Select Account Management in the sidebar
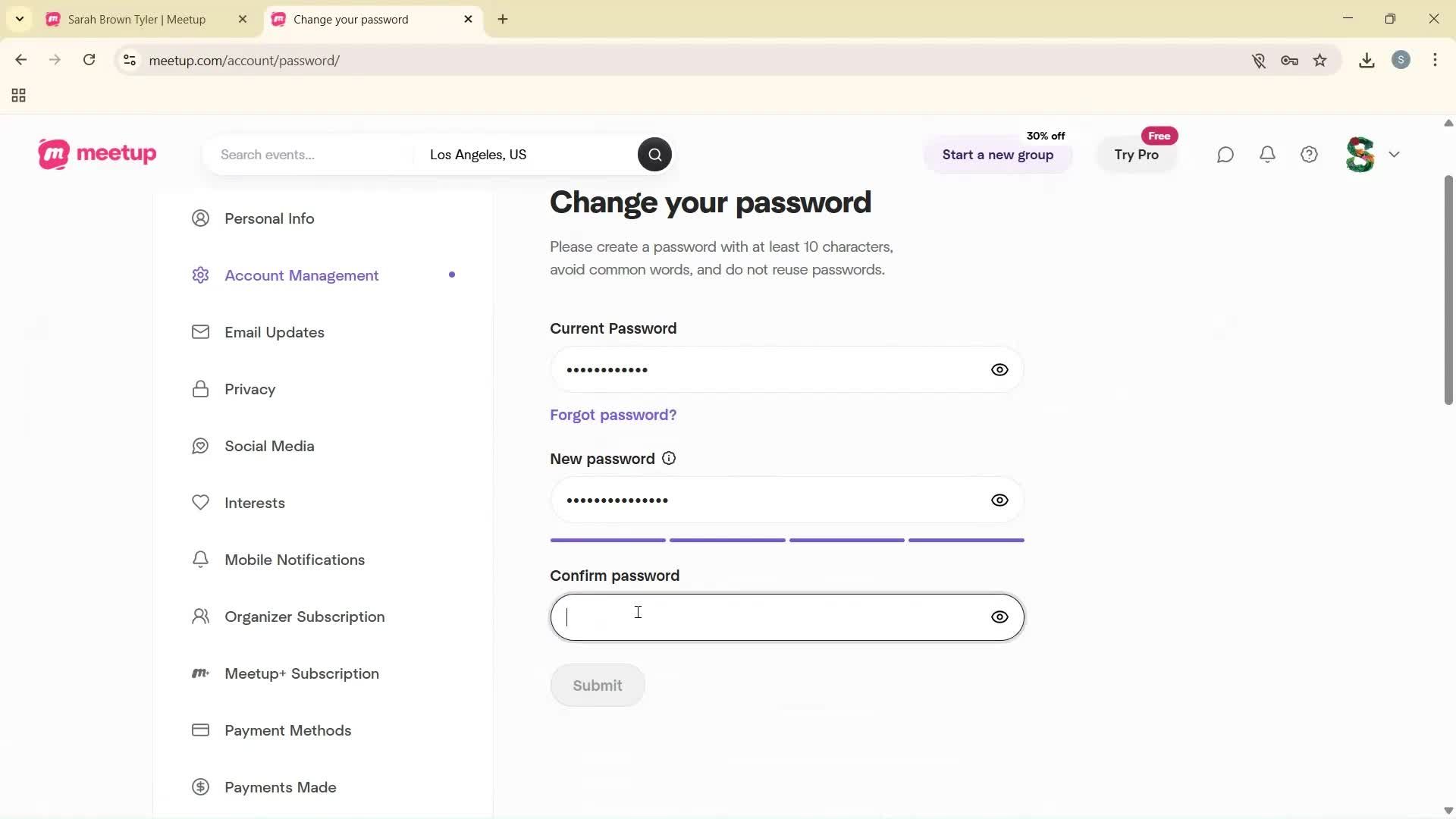The width and height of the screenshot is (1456, 819). tap(303, 275)
